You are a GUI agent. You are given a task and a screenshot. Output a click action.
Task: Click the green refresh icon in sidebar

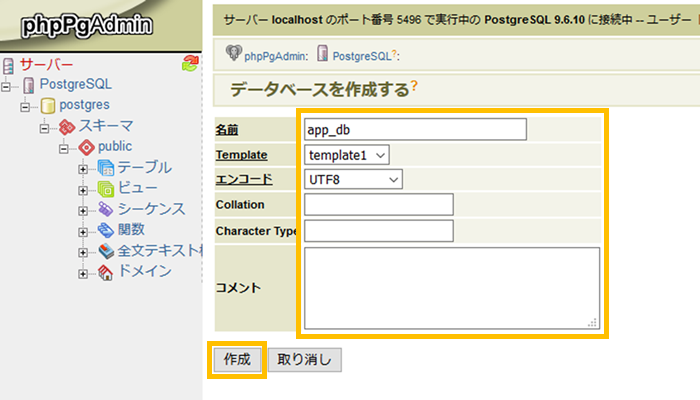(191, 65)
